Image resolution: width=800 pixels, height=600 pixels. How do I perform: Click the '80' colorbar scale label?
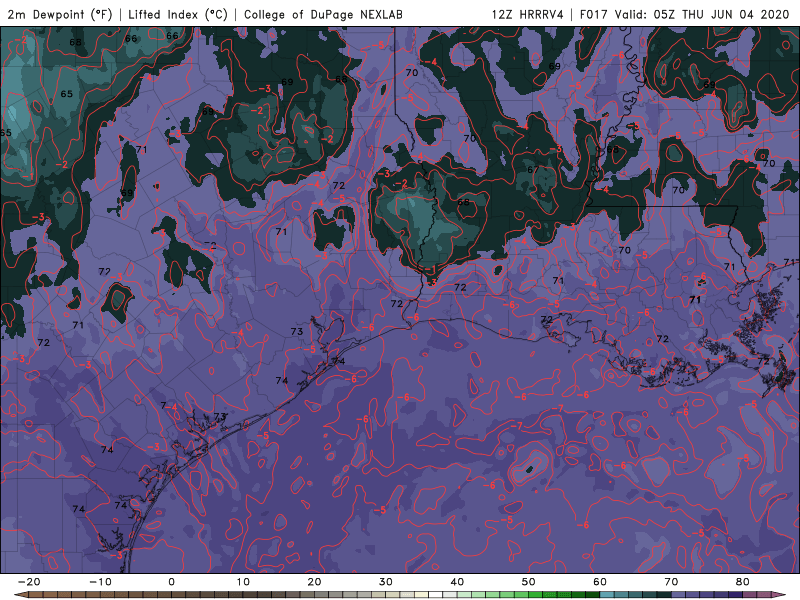(x=743, y=582)
